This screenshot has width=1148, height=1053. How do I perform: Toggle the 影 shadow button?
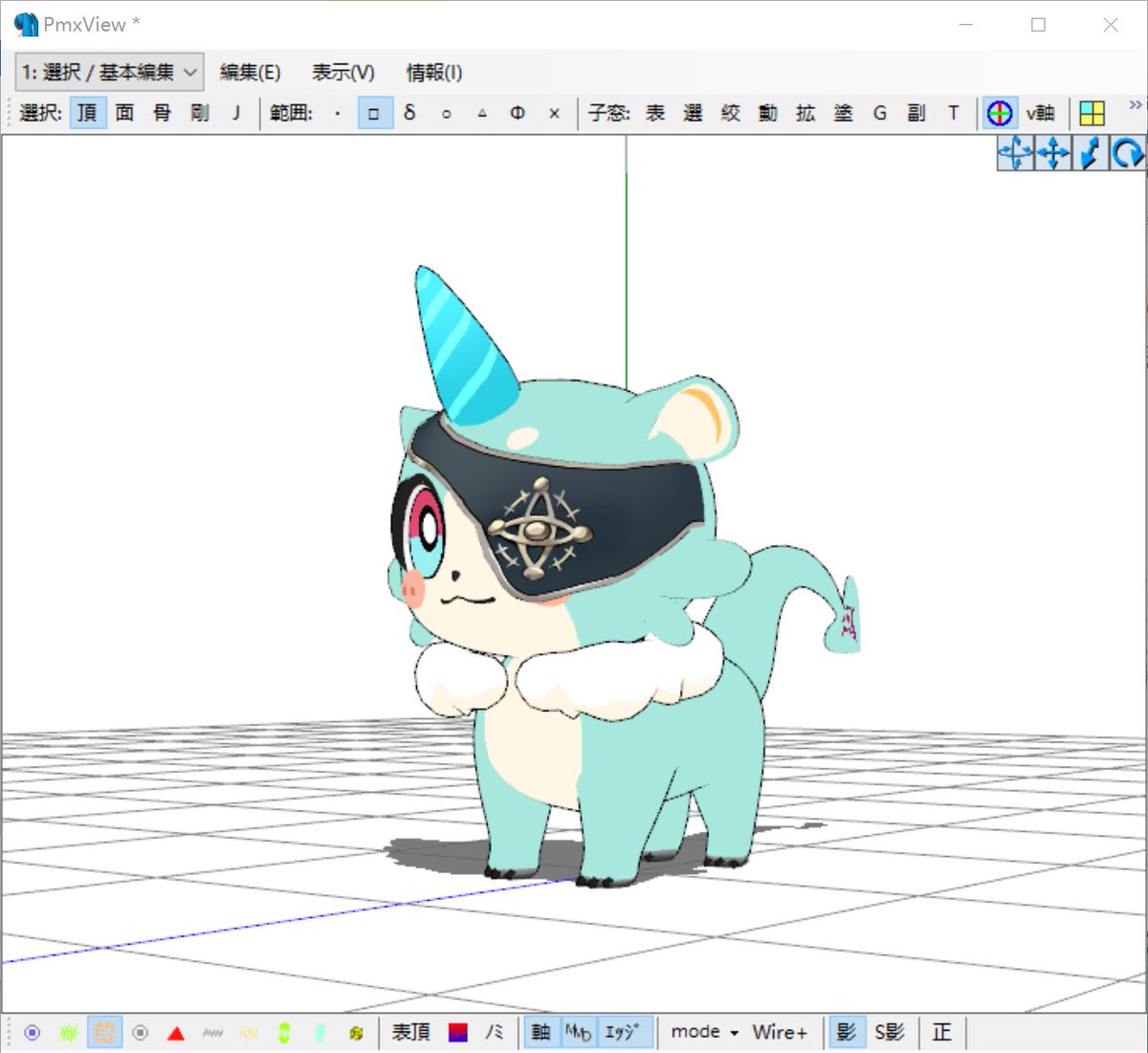[x=846, y=1032]
